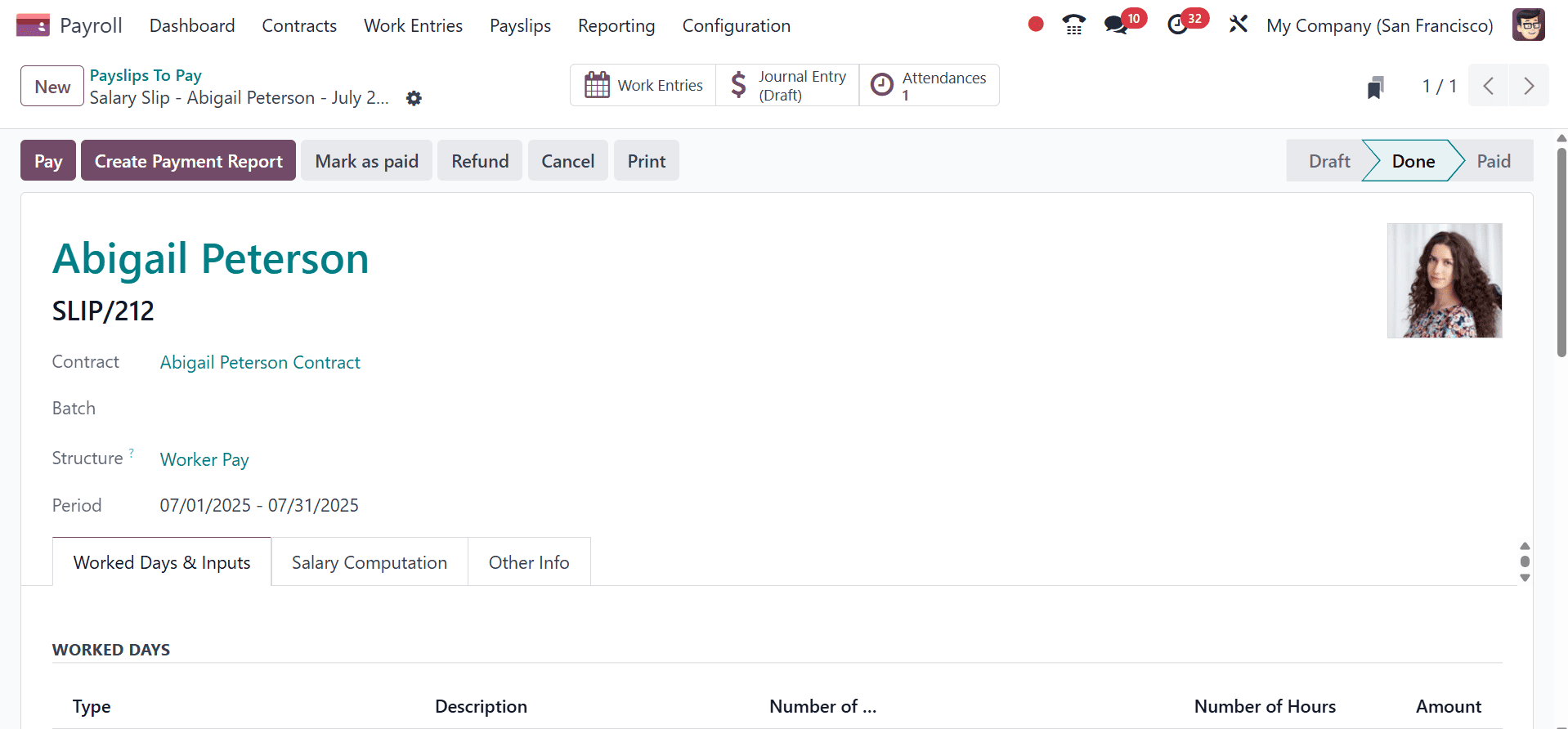Open Work Entries smart button
The width and height of the screenshot is (1568, 729).
coord(643,85)
